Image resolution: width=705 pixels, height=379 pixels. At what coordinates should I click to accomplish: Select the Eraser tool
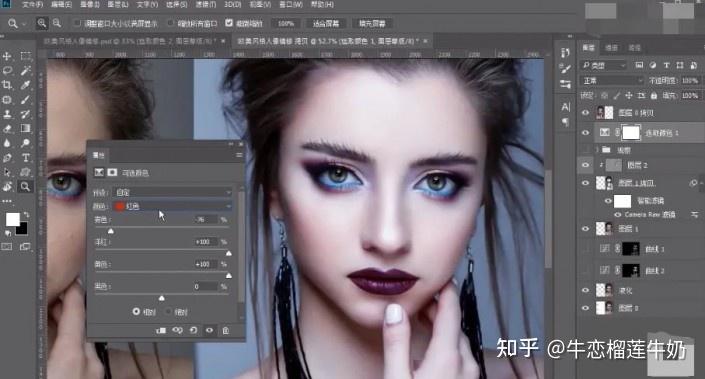[x=7, y=129]
